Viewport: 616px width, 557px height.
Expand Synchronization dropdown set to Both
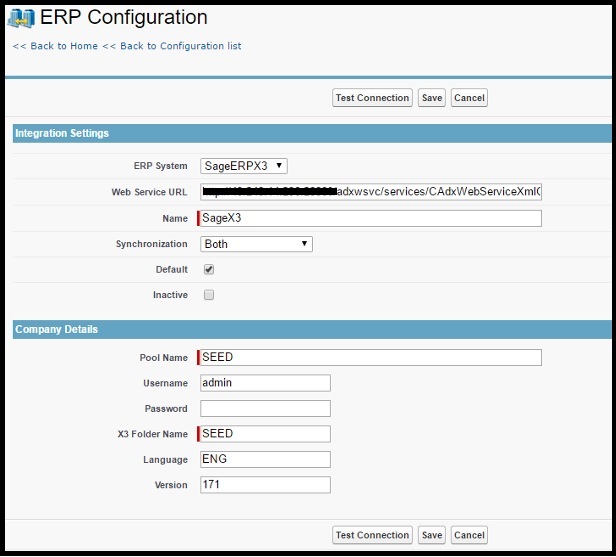[256, 244]
